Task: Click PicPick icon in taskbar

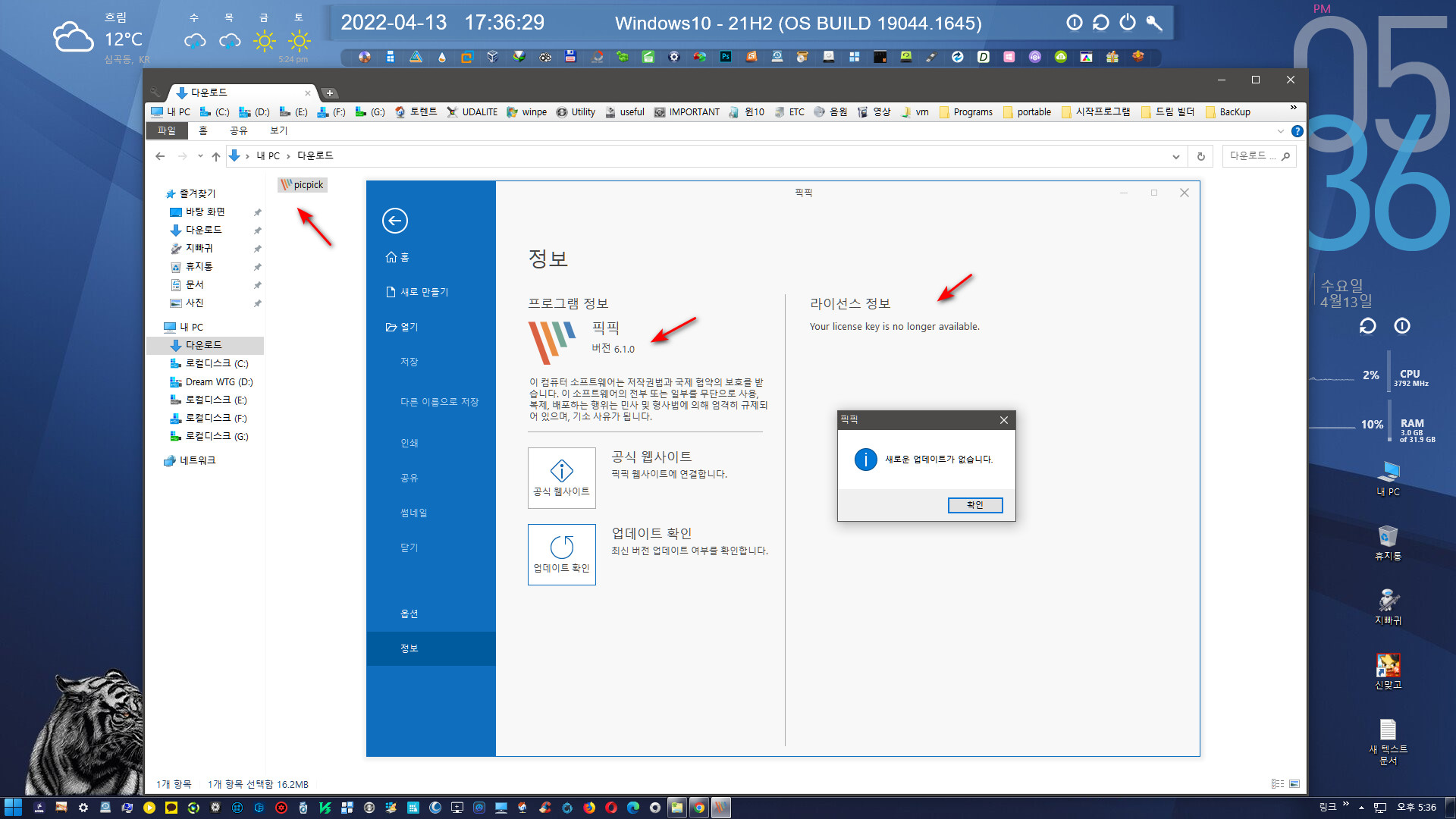Action: pos(721,808)
